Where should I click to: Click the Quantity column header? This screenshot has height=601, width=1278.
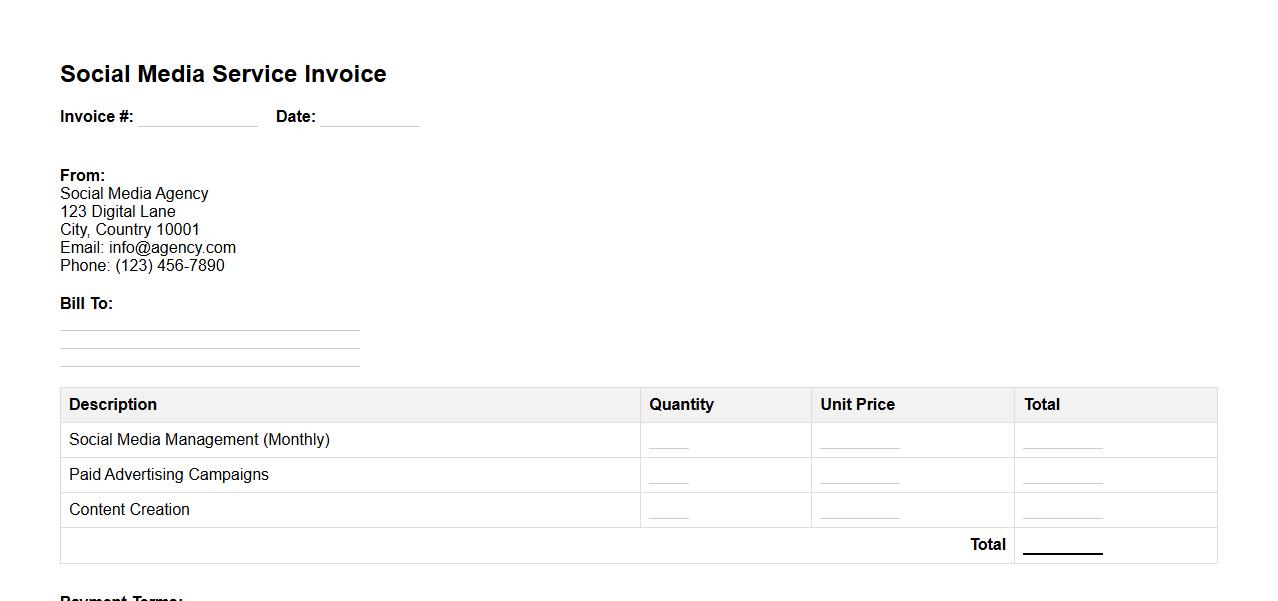pos(681,405)
